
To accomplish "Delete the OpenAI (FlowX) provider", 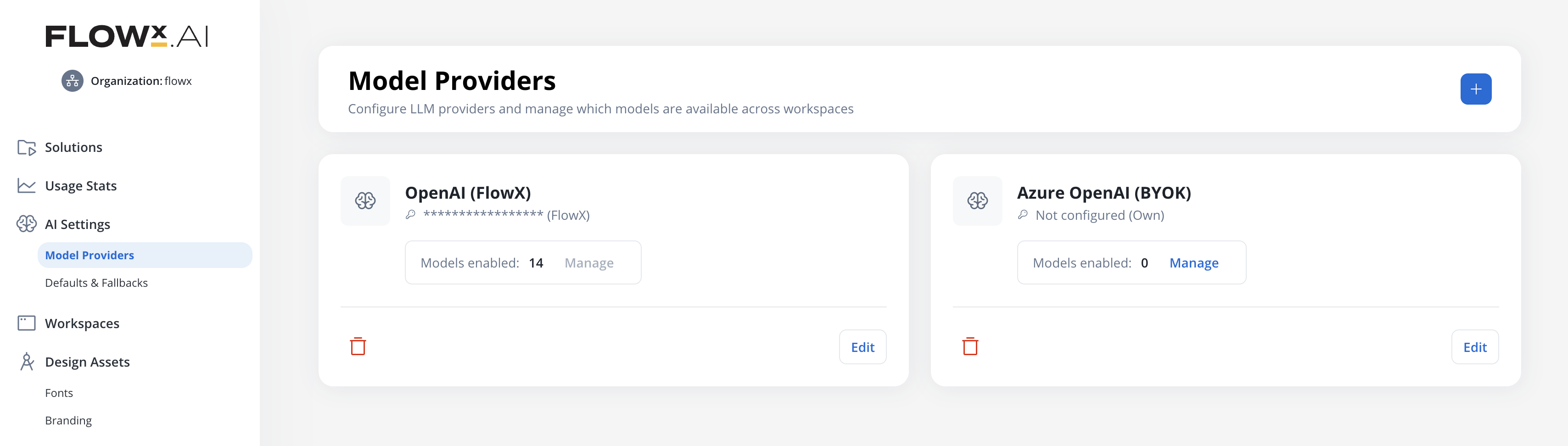I will click(358, 346).
